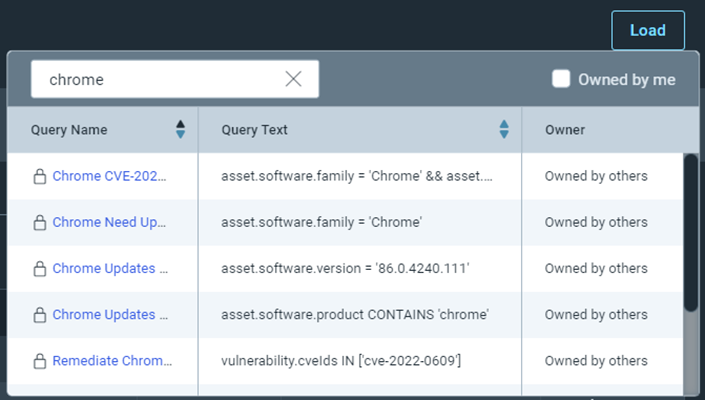Click lock icon in the CONTAINS 'chrome' row
The width and height of the screenshot is (705, 400).
tap(40, 315)
